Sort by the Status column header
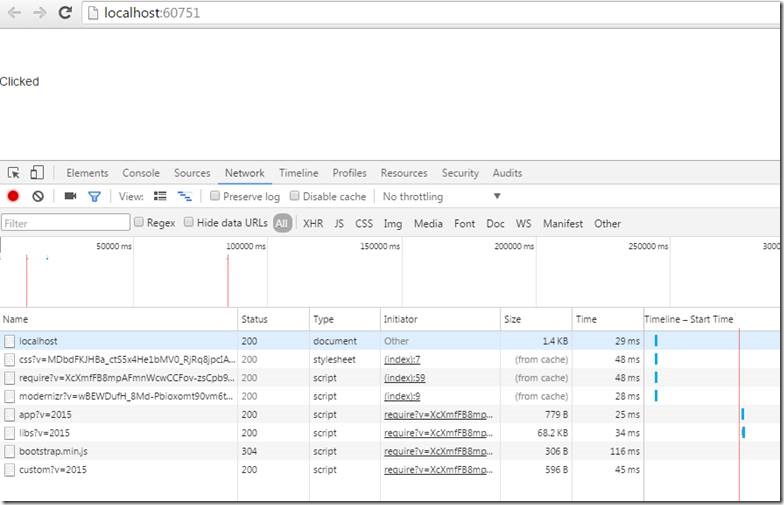 (273, 319)
